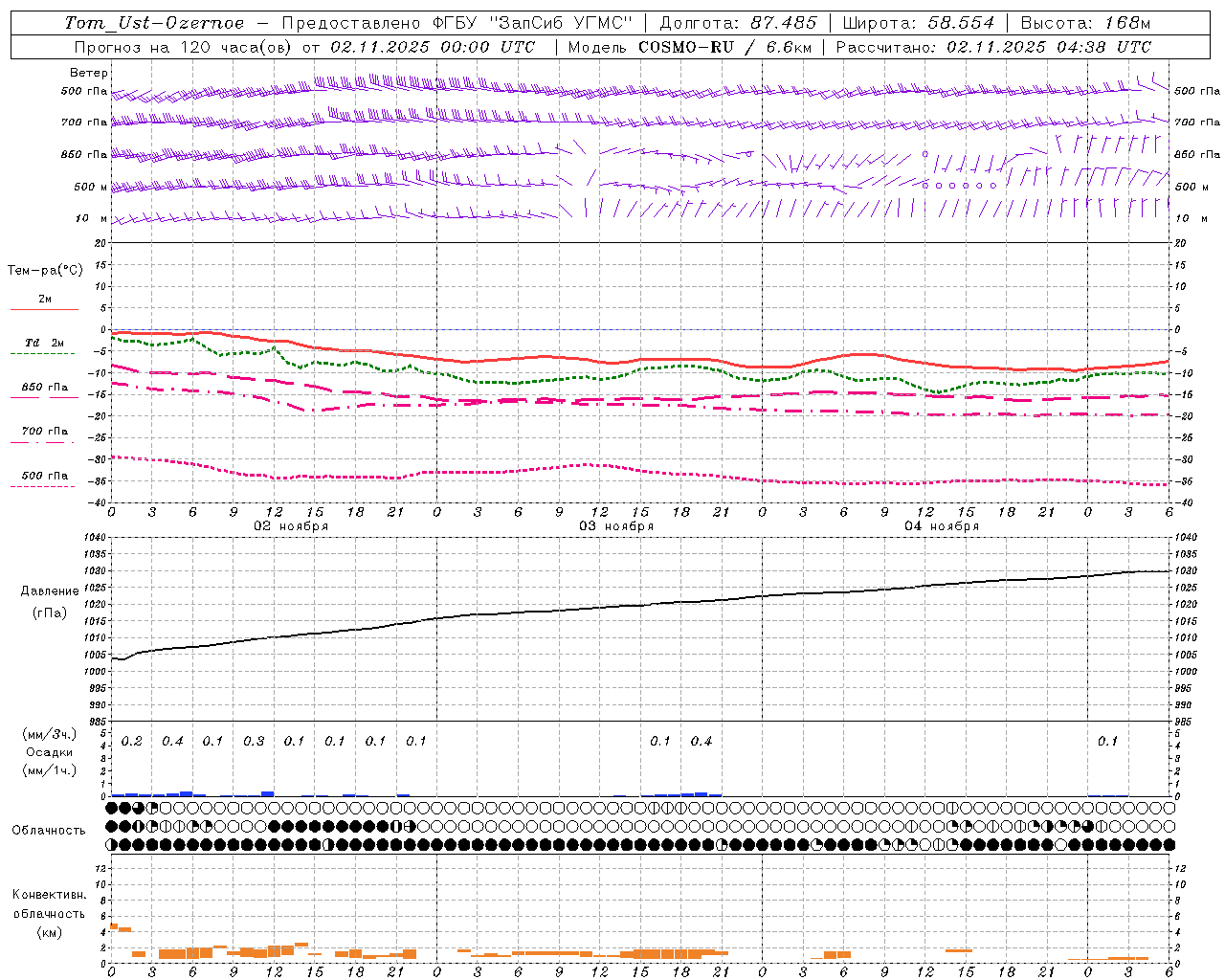Click the "(мм/3ч.)" precipitation unit label

49,734
